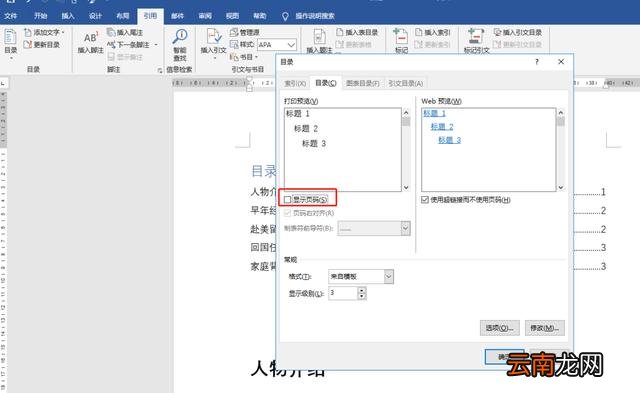Click 标题 3 in print preview
This screenshot has height=393, width=640.
click(314, 144)
